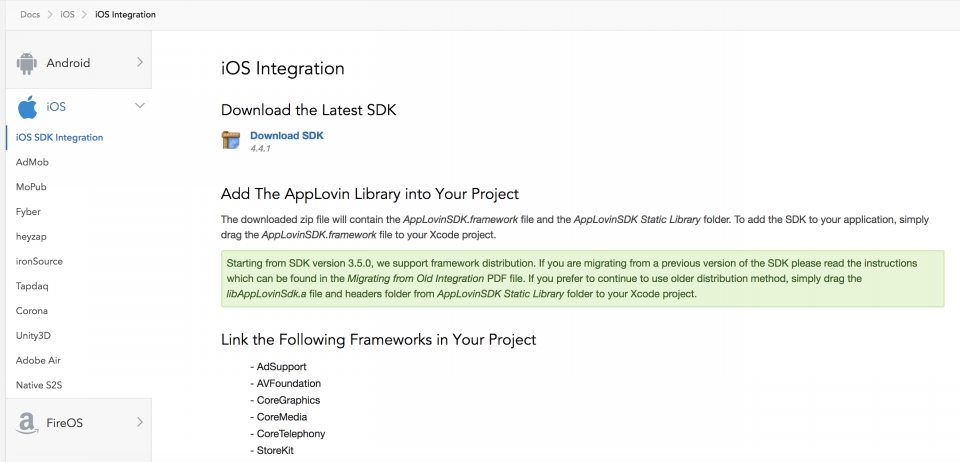Open the Adobe Air sidebar item
The image size is (960, 462).
(38, 360)
